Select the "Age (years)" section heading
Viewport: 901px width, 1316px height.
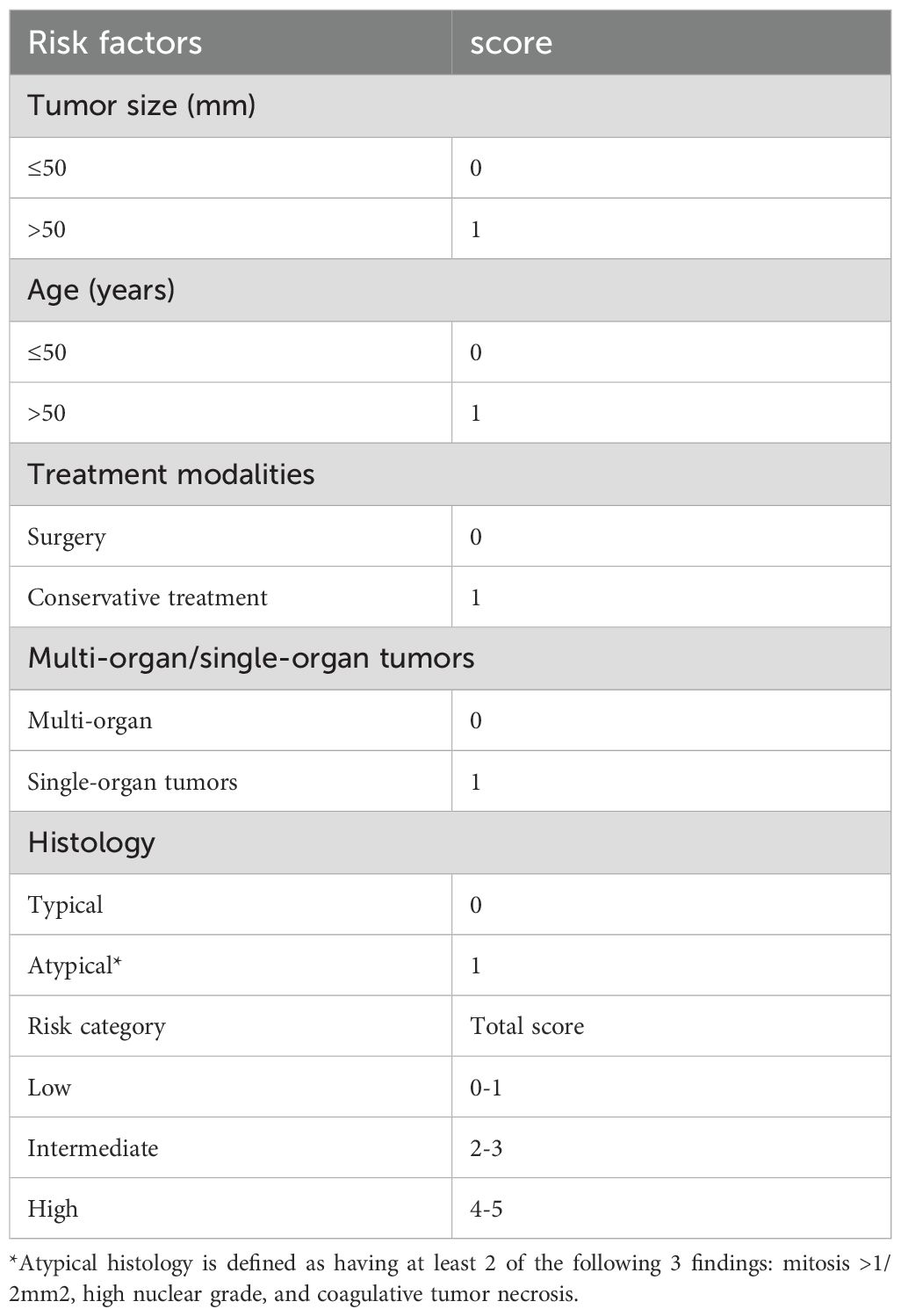tap(101, 290)
